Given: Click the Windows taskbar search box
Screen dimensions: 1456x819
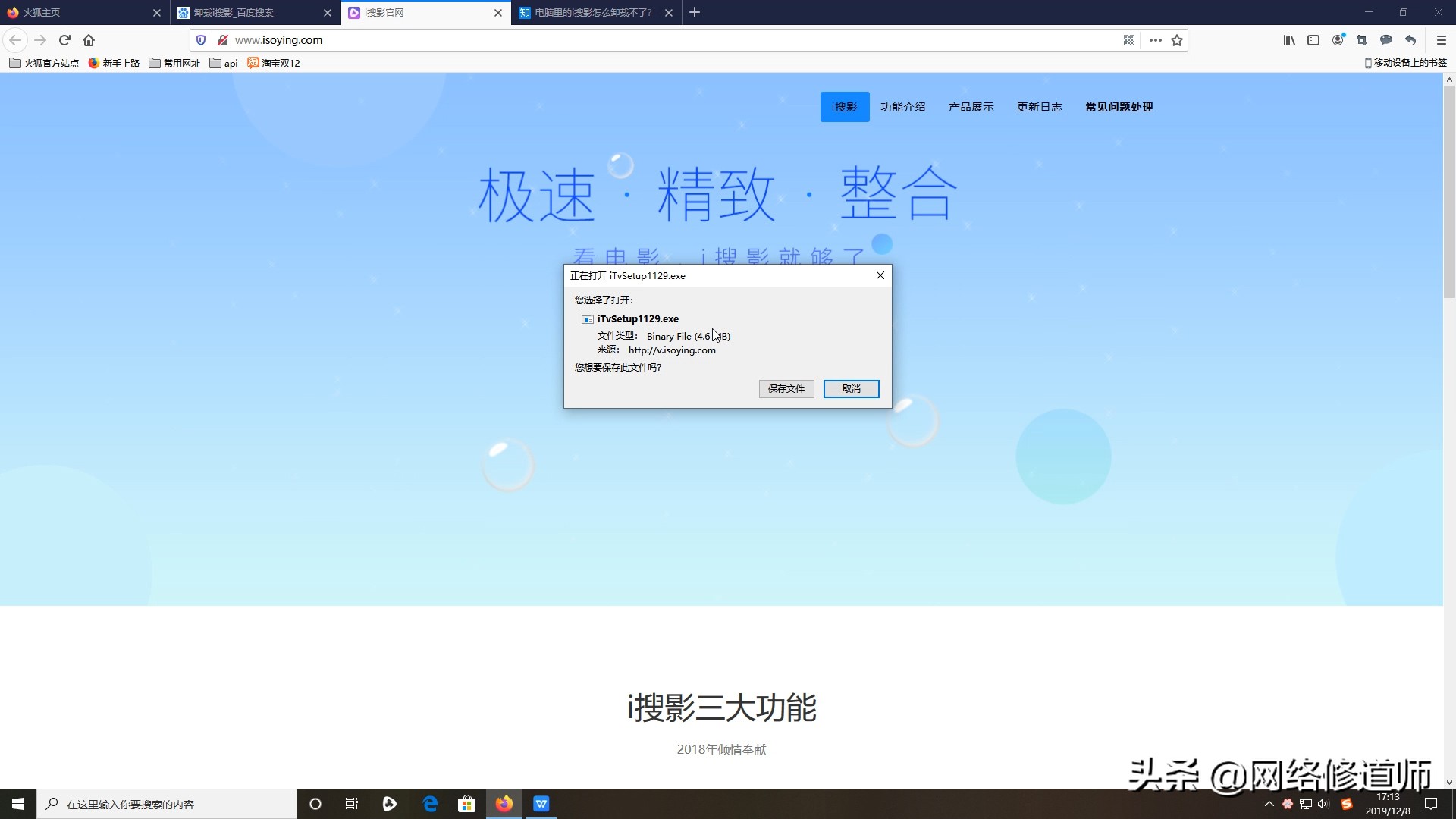Looking at the screenshot, I should tap(167, 803).
